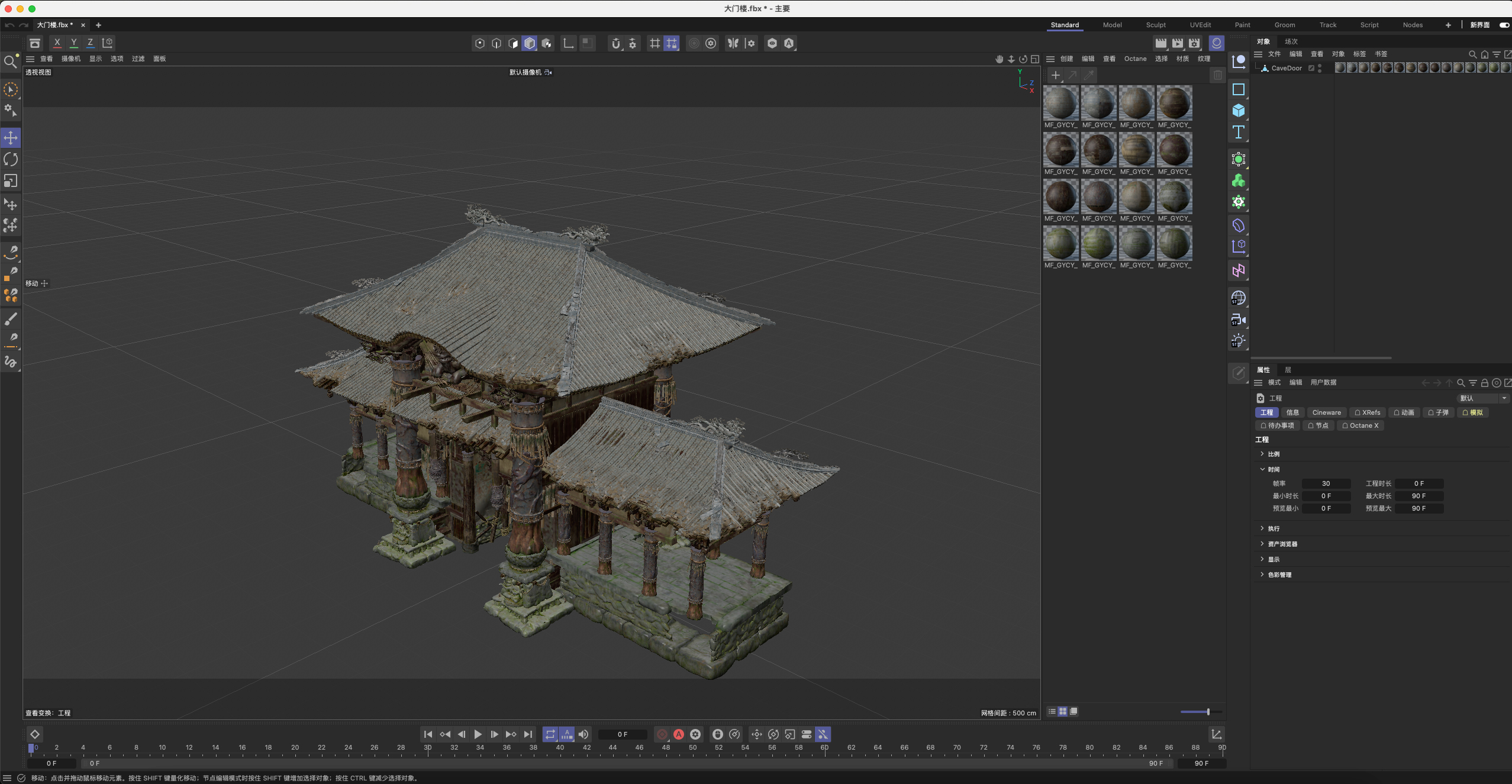
Task: Click the symmetry butterfly icon in top toolbar
Action: (x=733, y=43)
